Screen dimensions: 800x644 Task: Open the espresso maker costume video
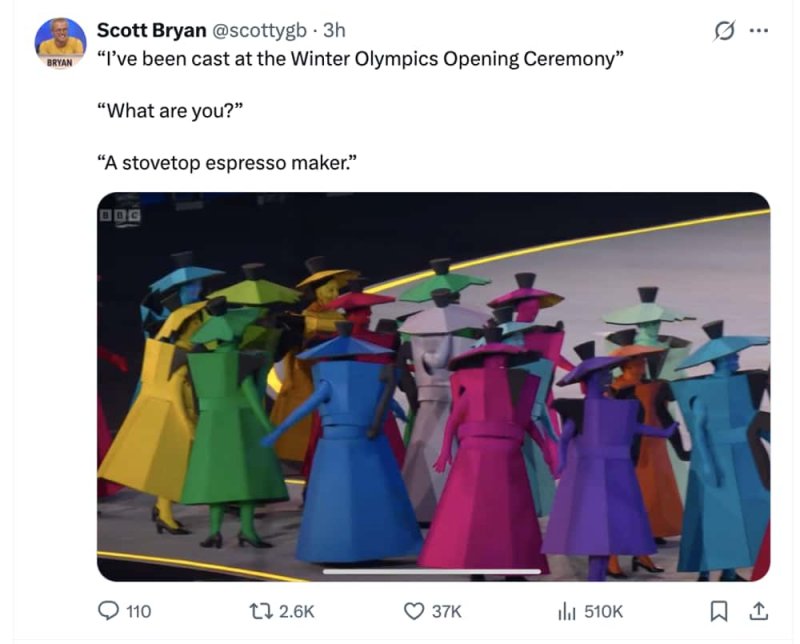pos(433,386)
